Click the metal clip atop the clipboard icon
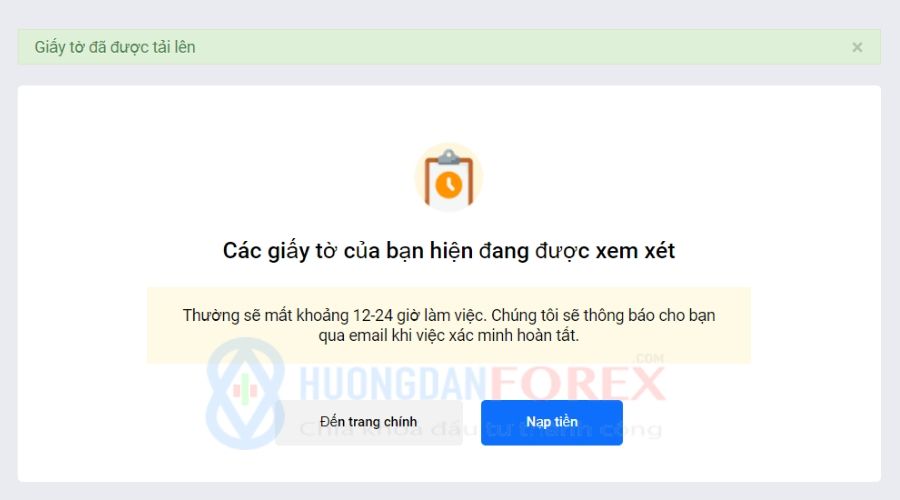The width and height of the screenshot is (900, 500). [x=449, y=156]
